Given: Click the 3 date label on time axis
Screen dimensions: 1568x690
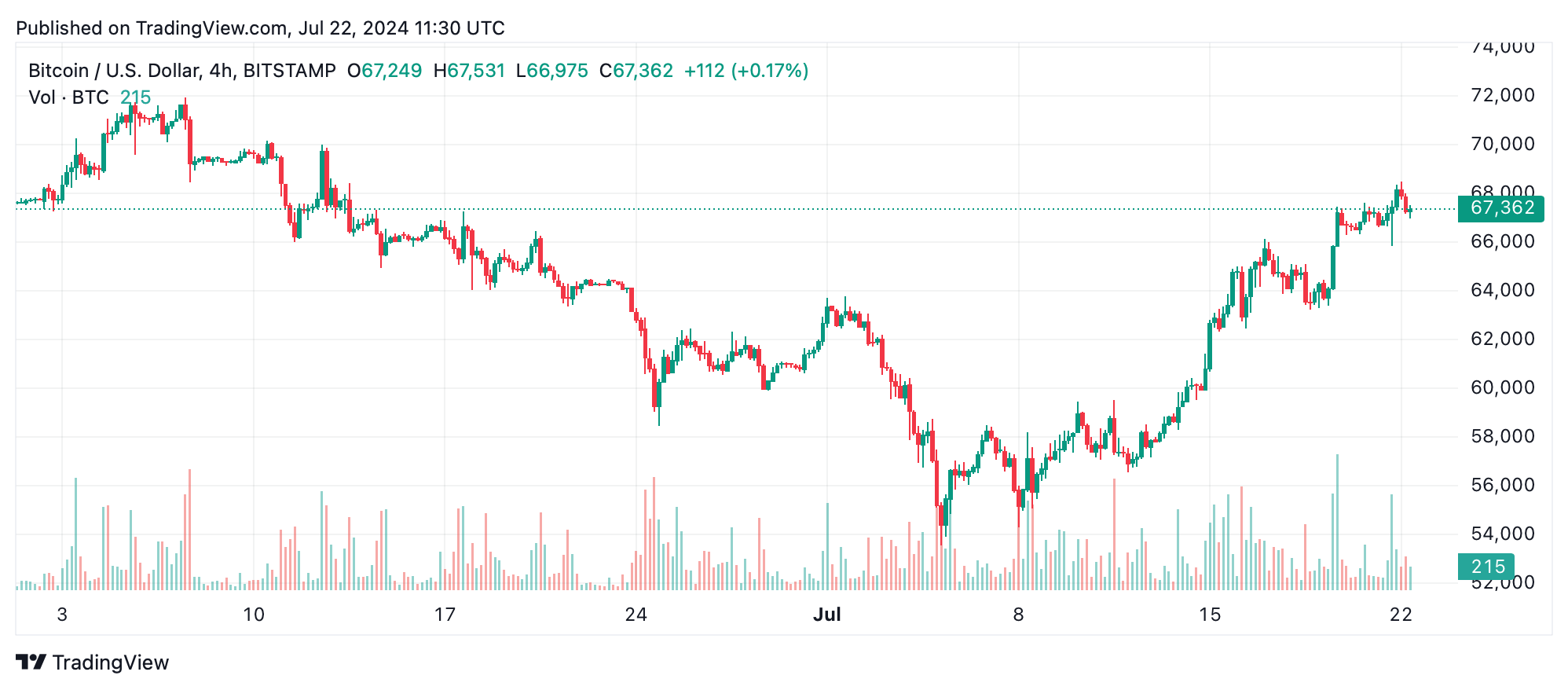Looking at the screenshot, I should click(x=62, y=615).
